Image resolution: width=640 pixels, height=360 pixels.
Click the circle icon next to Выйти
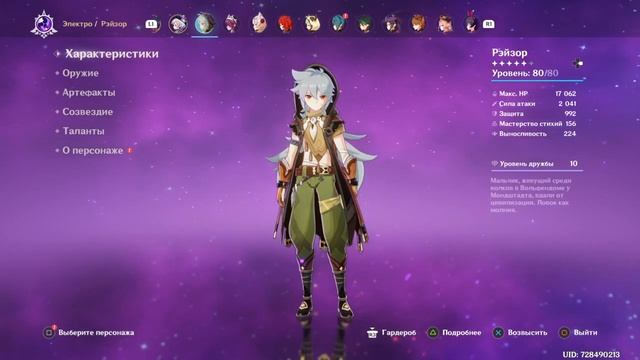point(564,333)
